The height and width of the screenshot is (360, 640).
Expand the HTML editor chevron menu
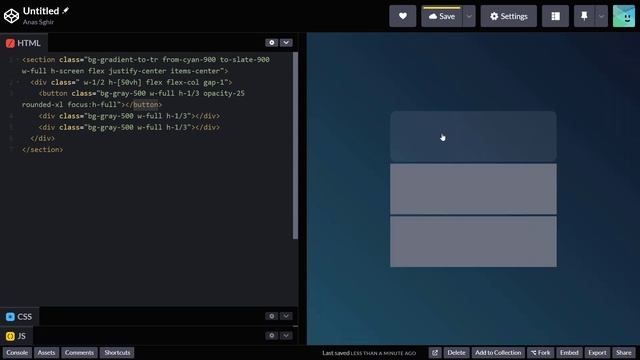[286, 42]
